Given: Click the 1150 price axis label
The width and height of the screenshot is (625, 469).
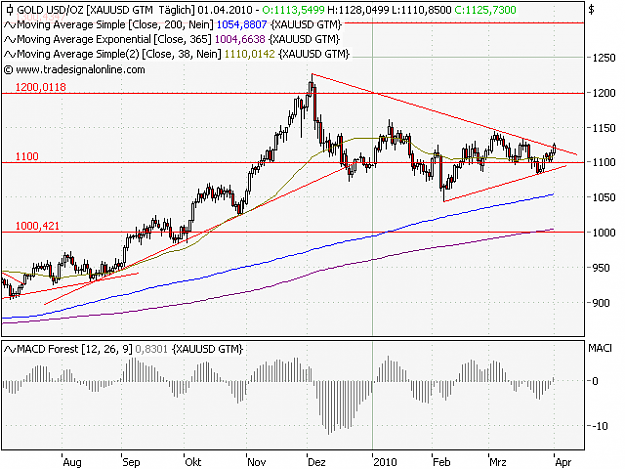Looking at the screenshot, I should [x=604, y=128].
